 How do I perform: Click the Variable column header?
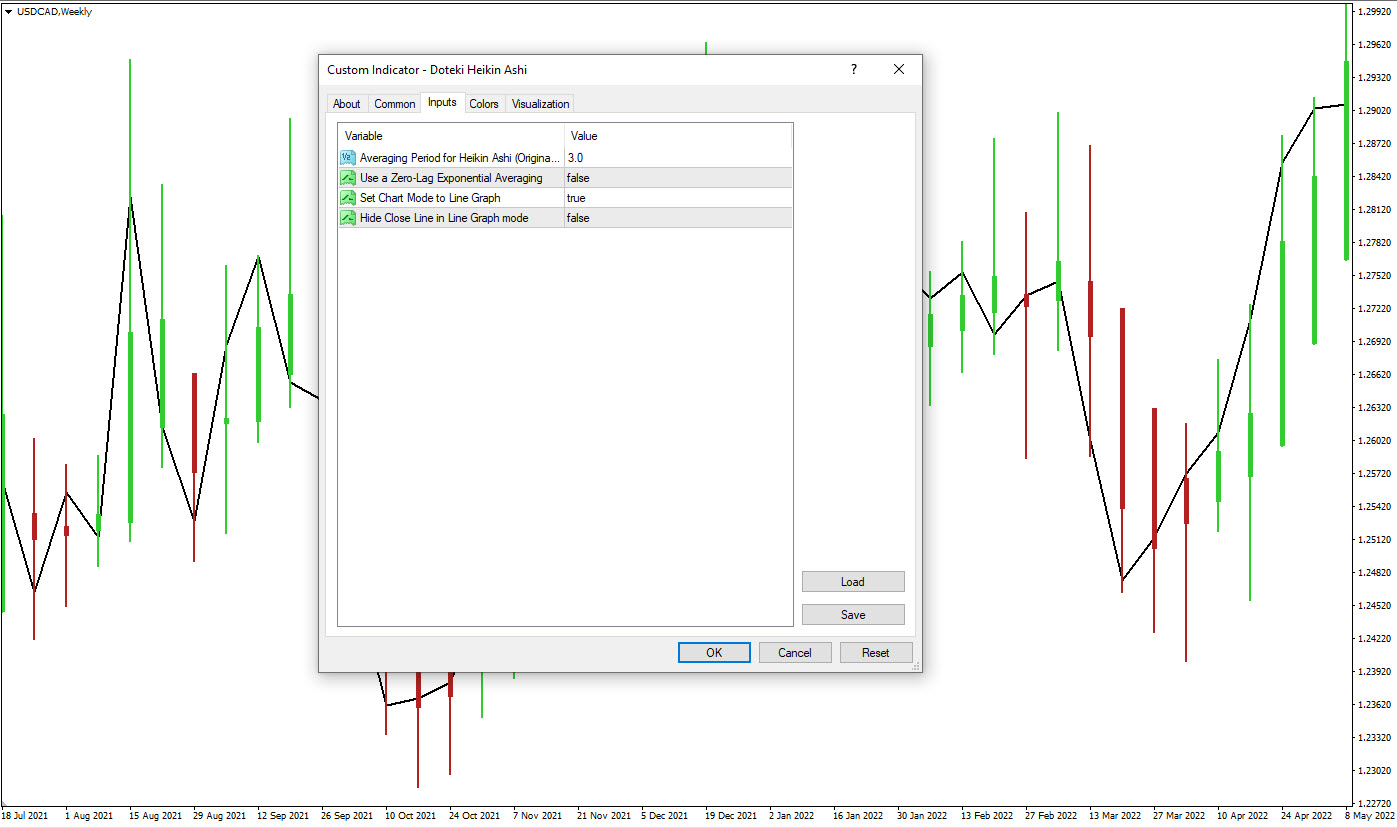coord(452,136)
